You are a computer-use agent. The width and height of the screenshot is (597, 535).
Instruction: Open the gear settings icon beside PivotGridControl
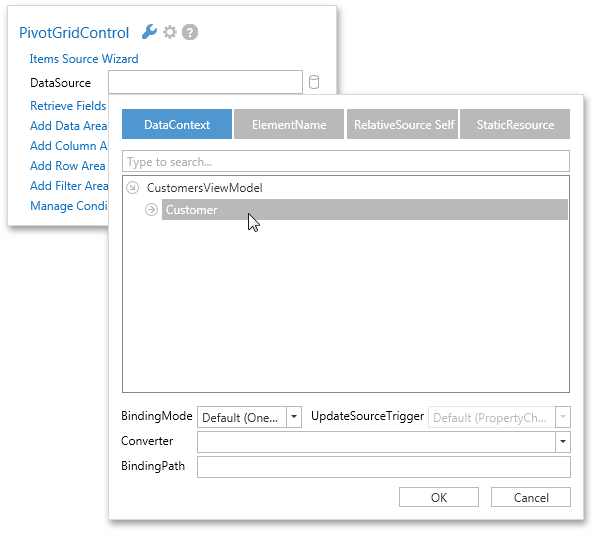pyautogui.click(x=170, y=32)
